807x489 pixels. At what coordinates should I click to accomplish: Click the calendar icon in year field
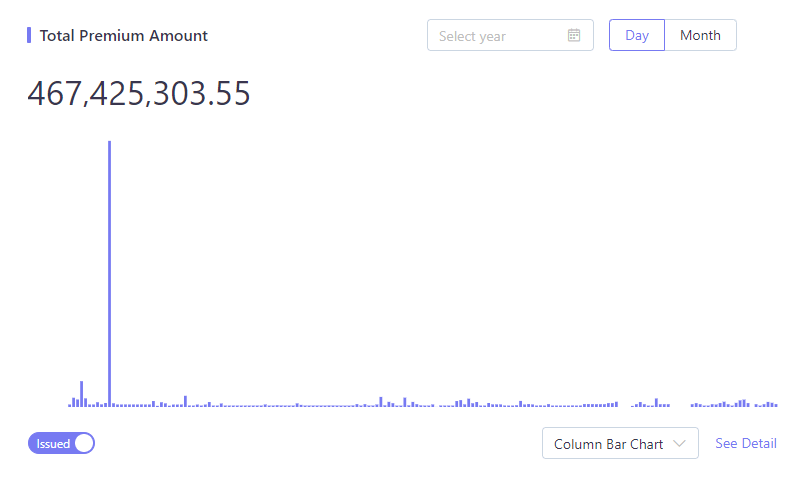coord(574,35)
